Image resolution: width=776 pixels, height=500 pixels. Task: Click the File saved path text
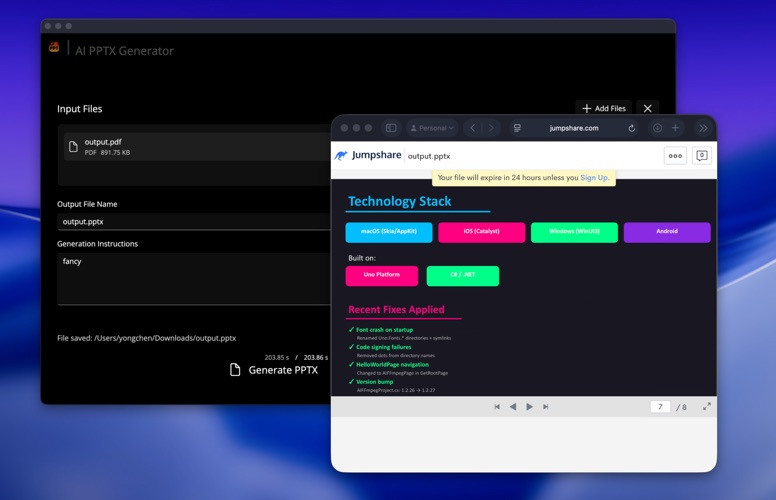[x=146, y=338]
